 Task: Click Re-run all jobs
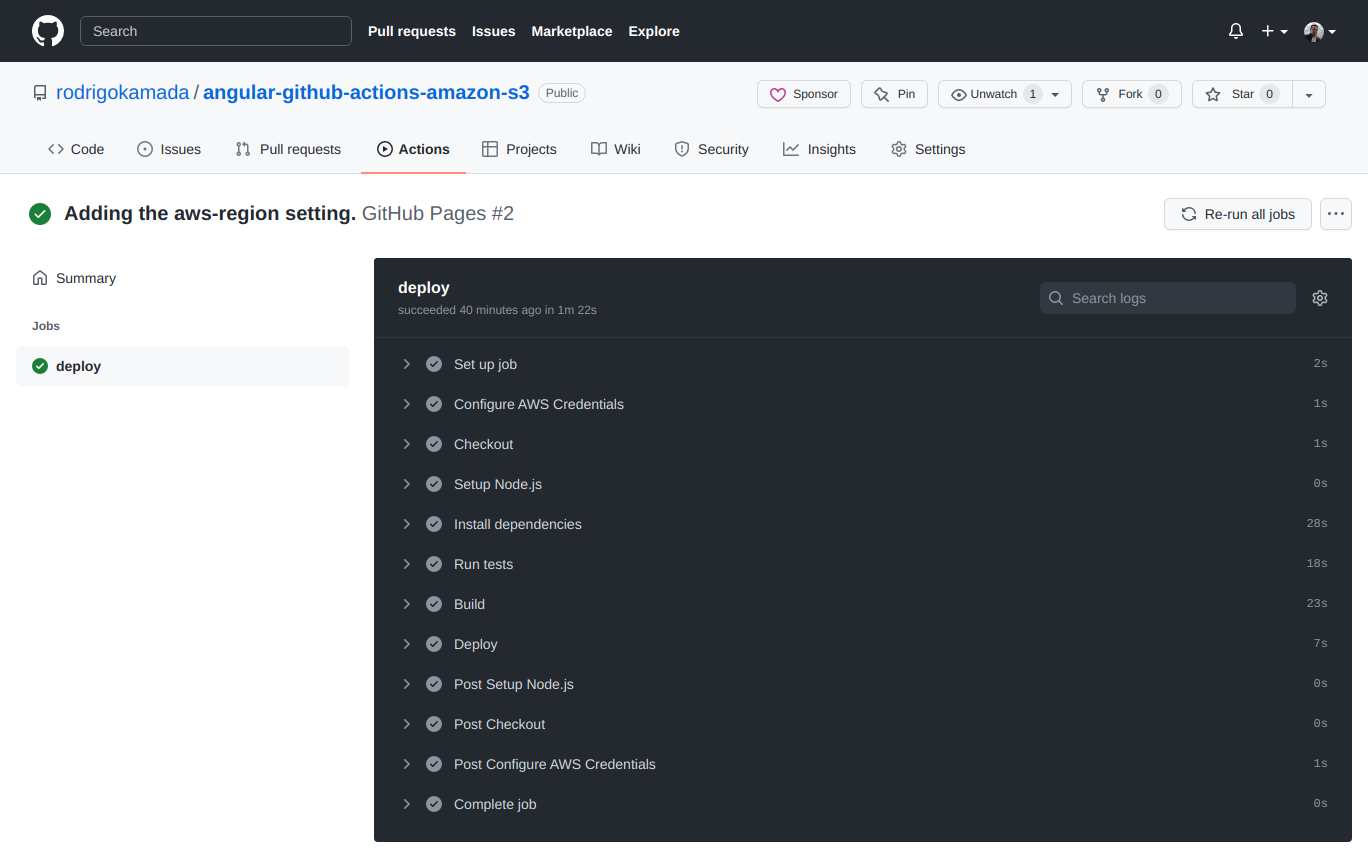pos(1237,213)
